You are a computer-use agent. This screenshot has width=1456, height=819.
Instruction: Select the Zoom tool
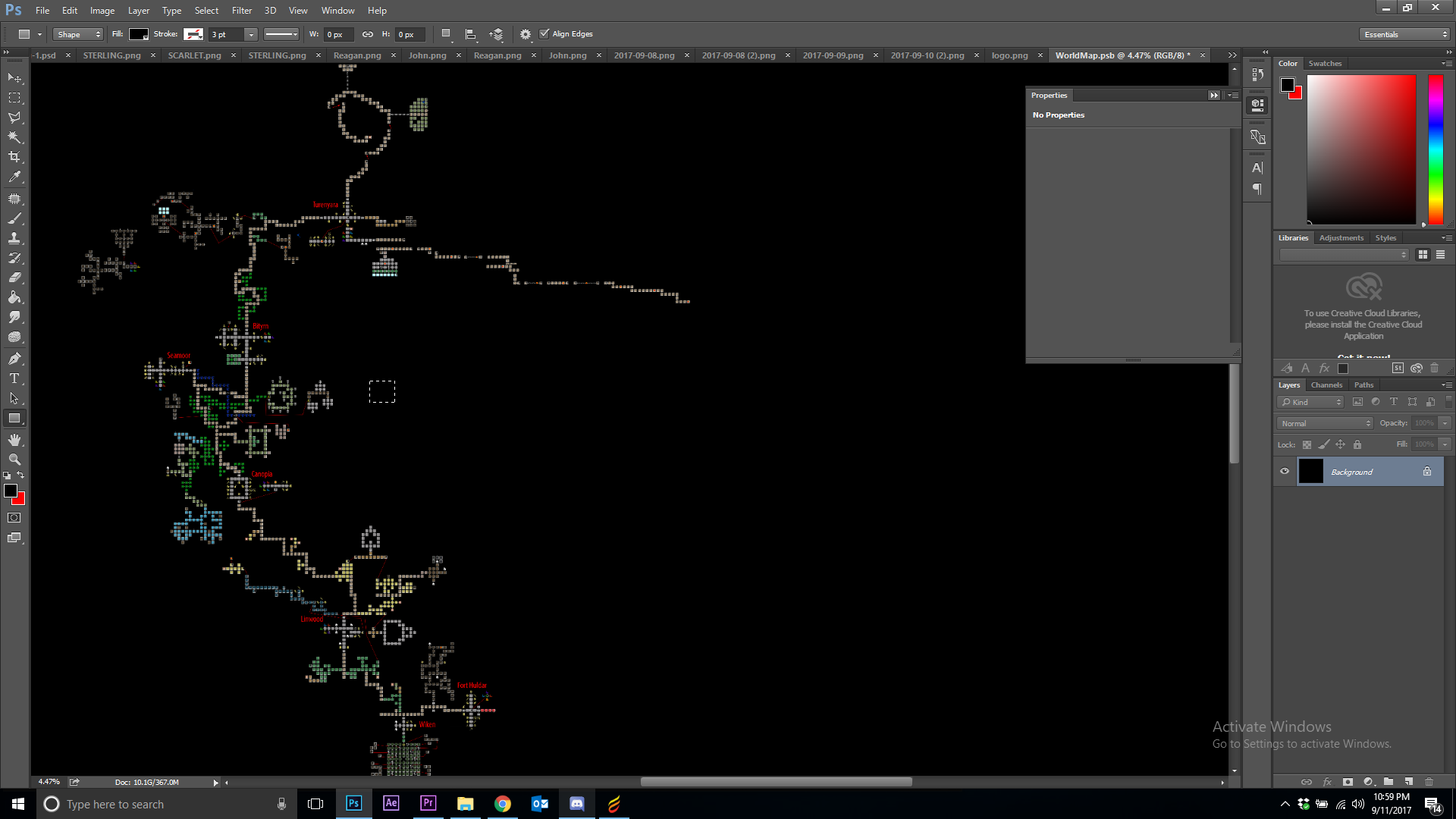tap(14, 460)
